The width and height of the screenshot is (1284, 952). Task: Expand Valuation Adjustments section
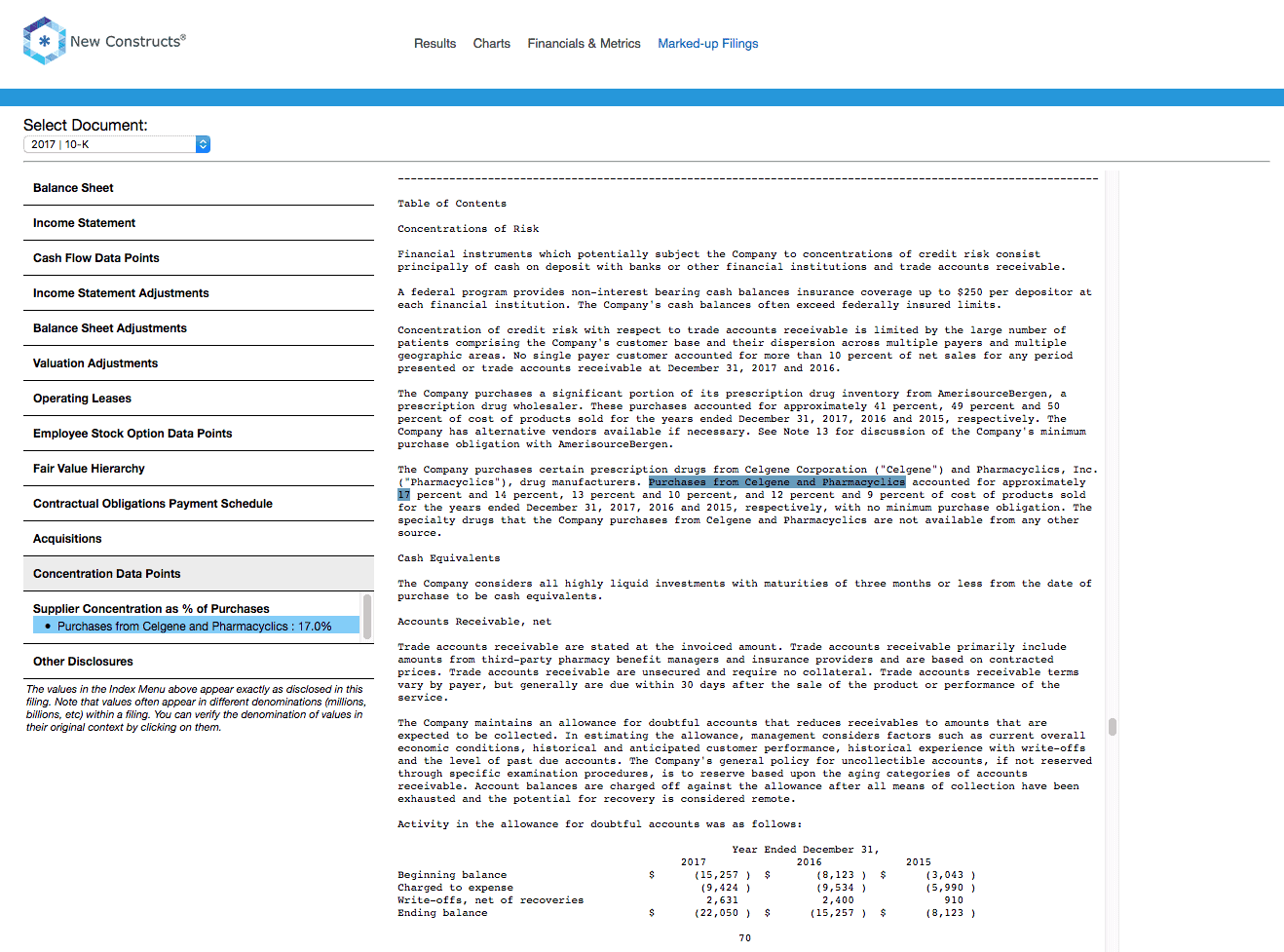click(x=199, y=363)
